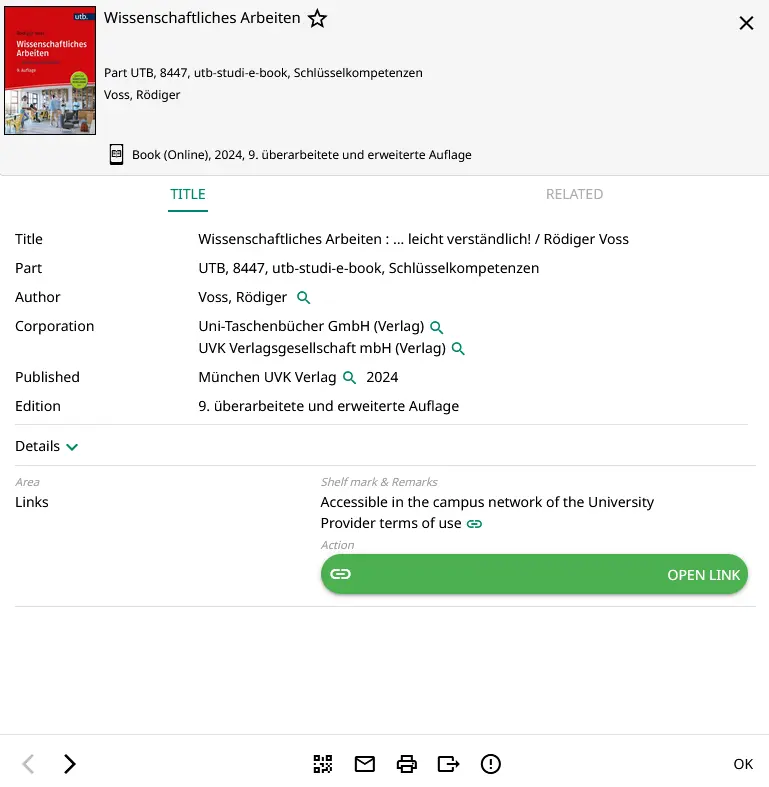Confirm with the OK button
This screenshot has height=787, width=769.
[743, 764]
